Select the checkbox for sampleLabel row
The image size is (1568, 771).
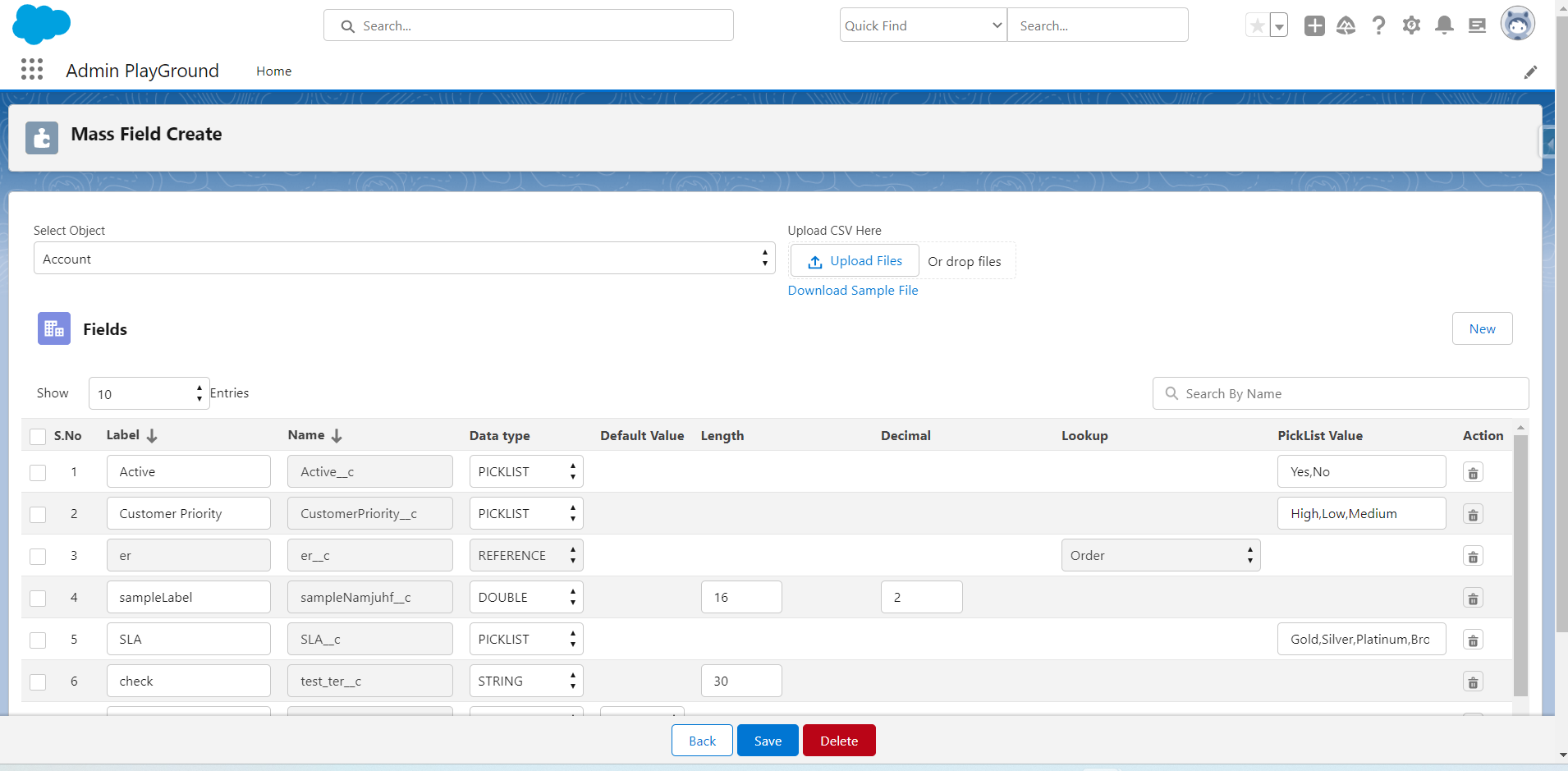click(x=38, y=599)
